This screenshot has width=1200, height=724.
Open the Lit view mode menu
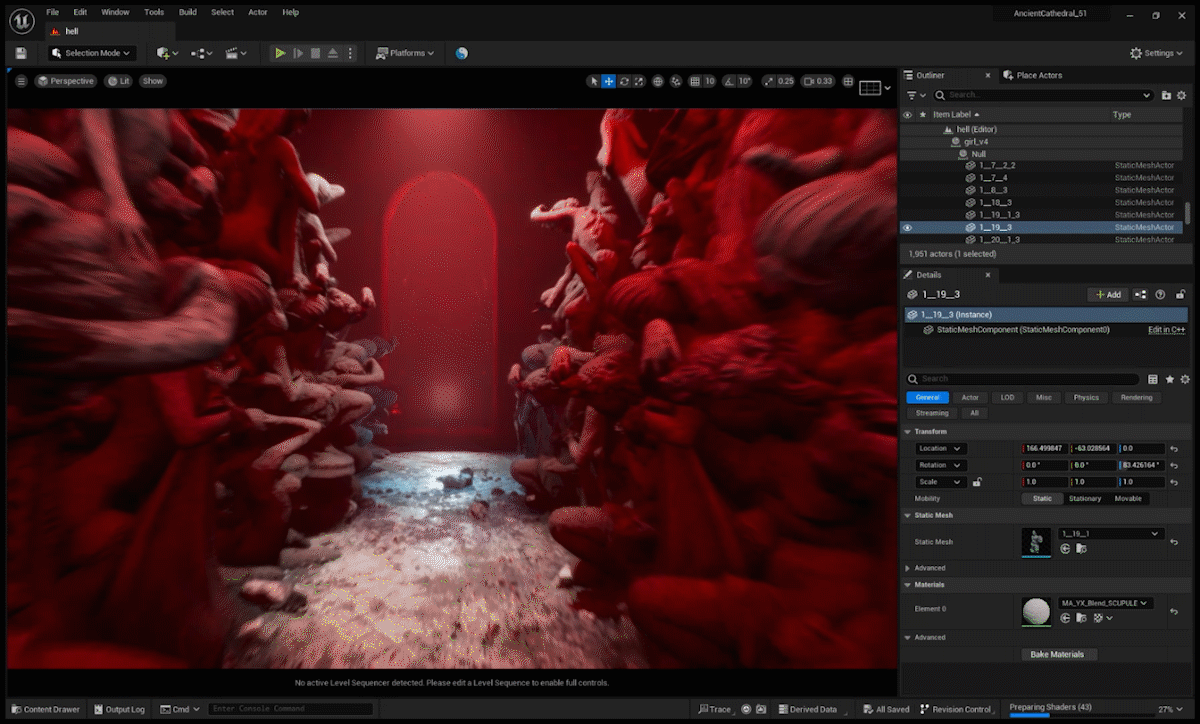point(118,81)
